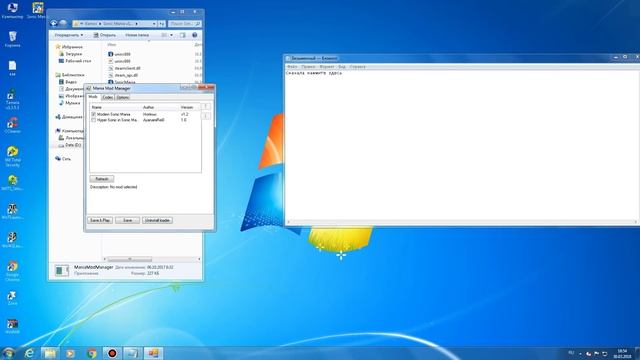Move selected mod up with arrow button

coord(207,107)
